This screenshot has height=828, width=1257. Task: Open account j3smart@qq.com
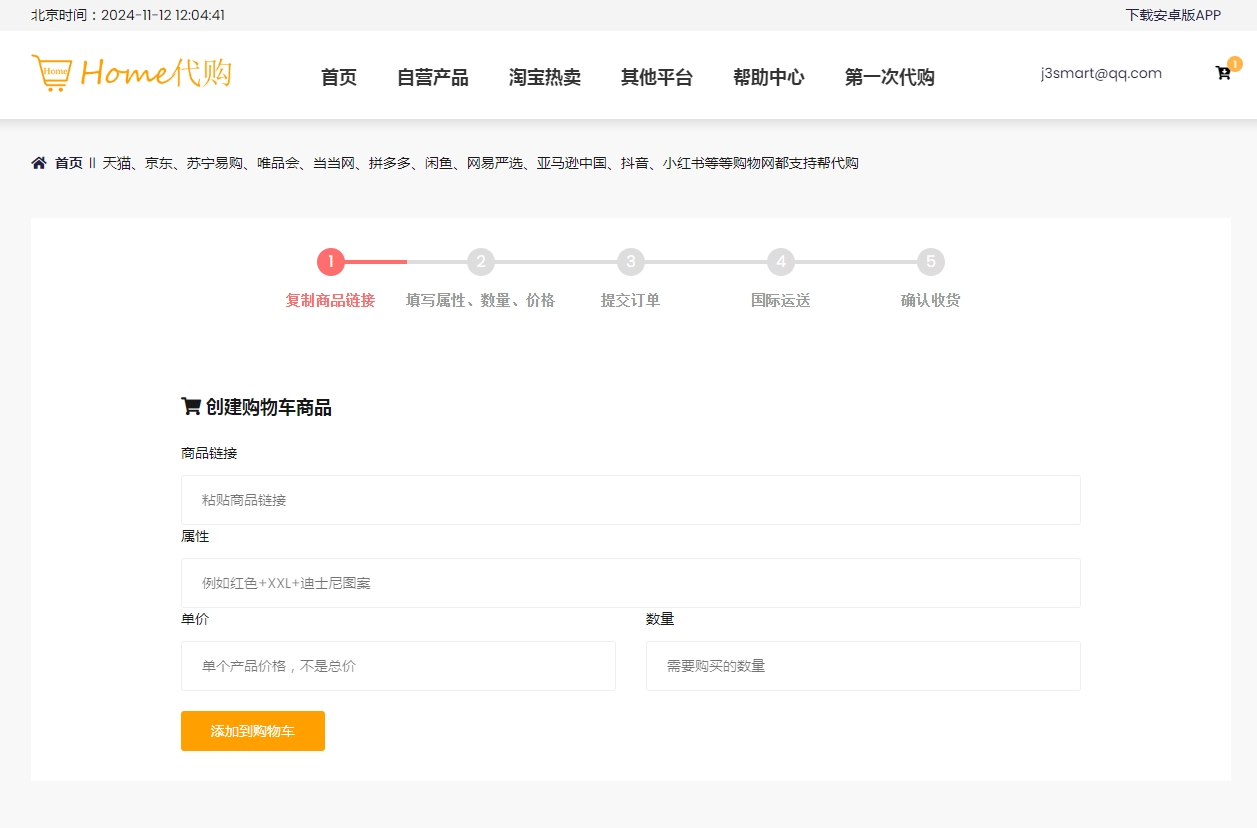tap(1101, 73)
